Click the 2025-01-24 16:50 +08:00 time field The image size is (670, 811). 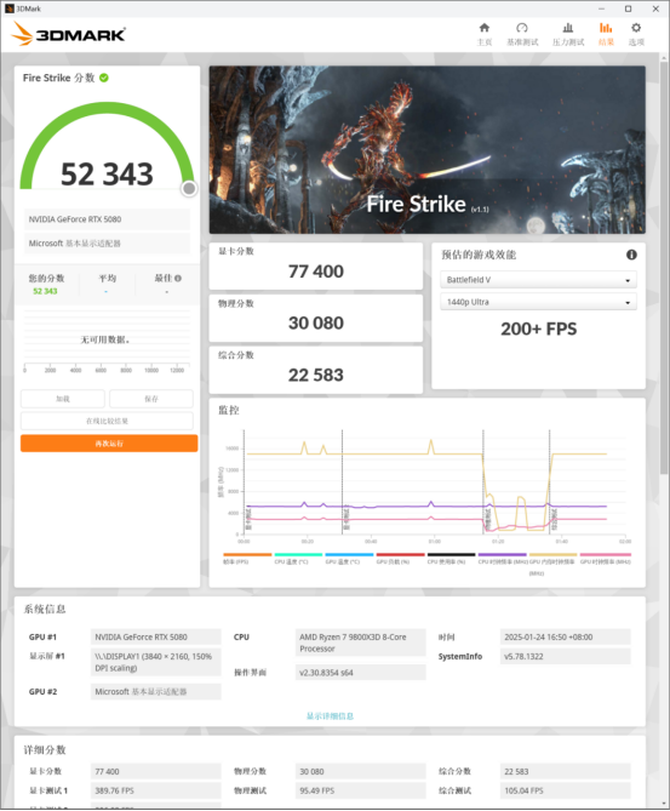pos(565,637)
